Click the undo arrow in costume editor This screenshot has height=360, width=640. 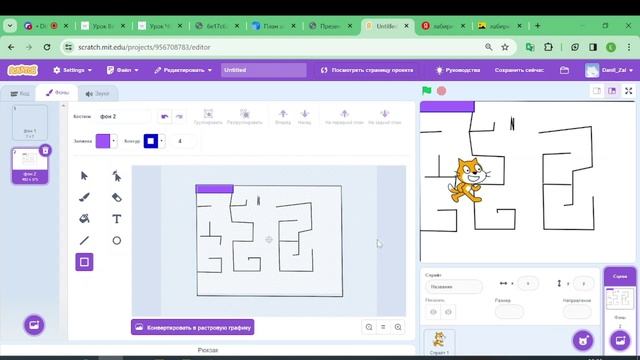pos(164,117)
